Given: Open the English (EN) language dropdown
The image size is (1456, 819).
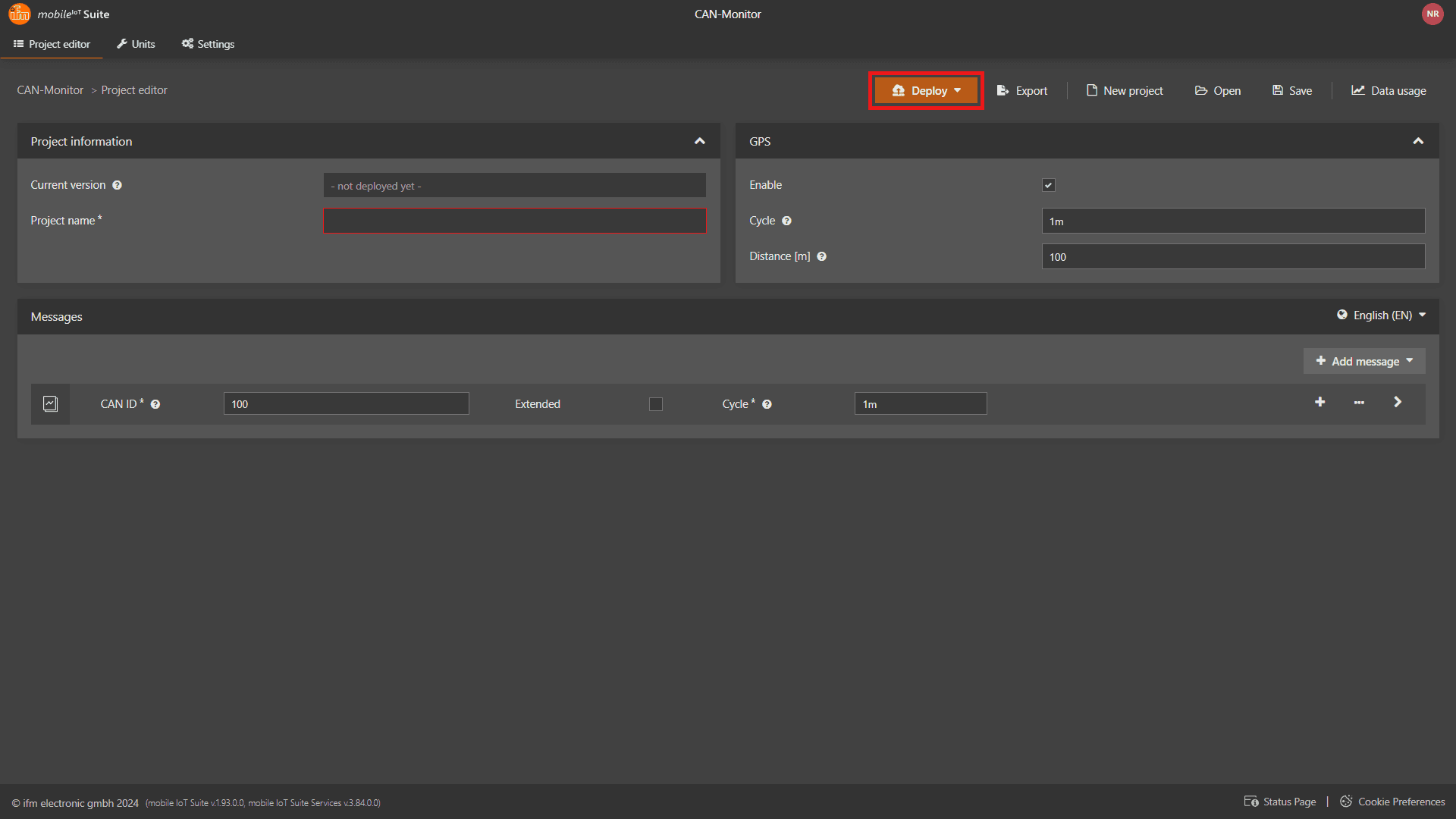Looking at the screenshot, I should tap(1381, 315).
